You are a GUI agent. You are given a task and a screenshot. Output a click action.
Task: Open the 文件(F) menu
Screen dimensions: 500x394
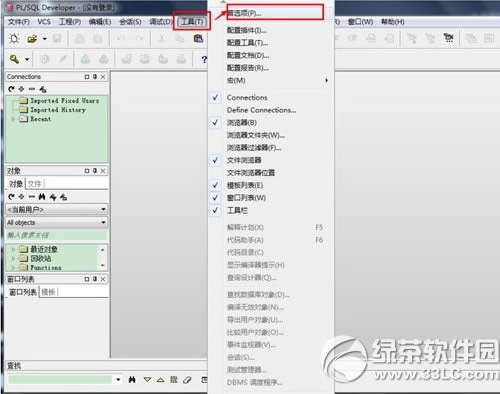tap(19, 22)
